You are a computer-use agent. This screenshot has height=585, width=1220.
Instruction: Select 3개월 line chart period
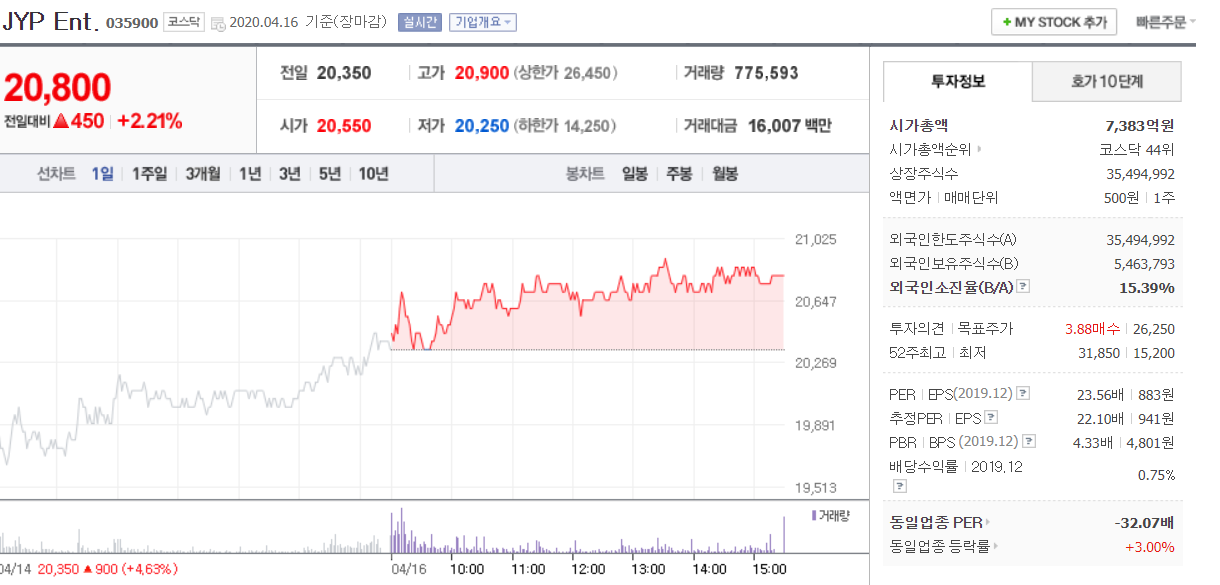(x=203, y=174)
